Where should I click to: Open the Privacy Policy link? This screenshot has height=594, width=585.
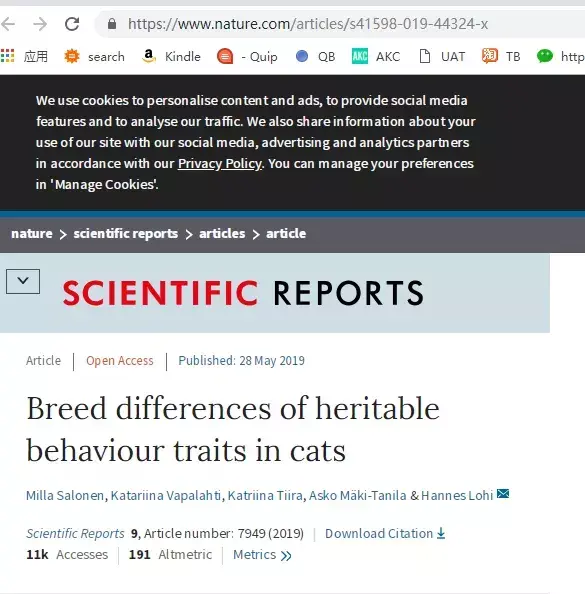220,164
